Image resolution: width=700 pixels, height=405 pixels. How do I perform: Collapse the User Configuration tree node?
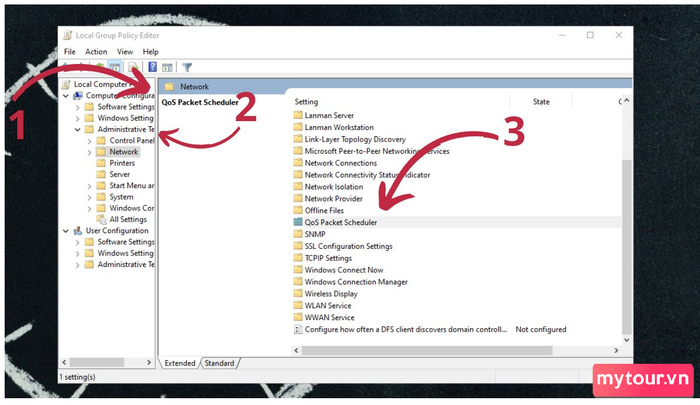click(x=66, y=231)
